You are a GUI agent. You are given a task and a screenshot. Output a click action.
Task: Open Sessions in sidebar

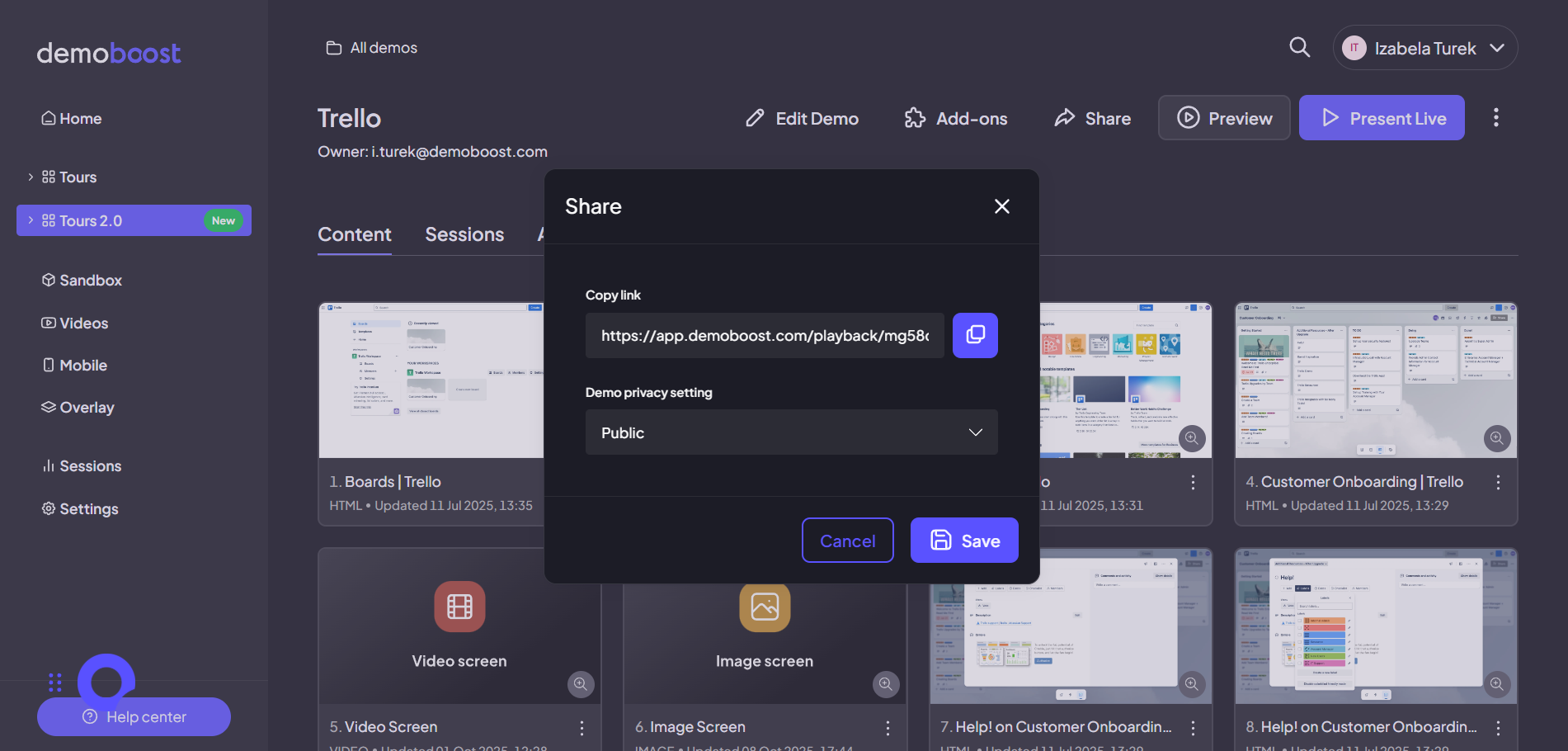(82, 465)
